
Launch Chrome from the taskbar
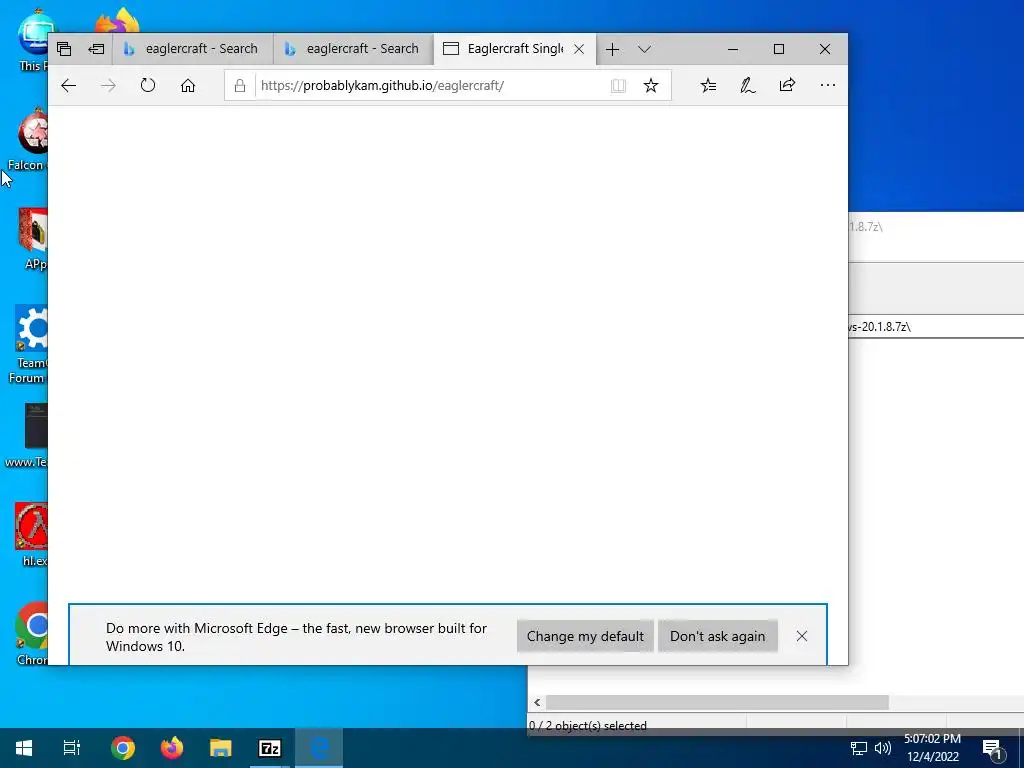coord(123,748)
